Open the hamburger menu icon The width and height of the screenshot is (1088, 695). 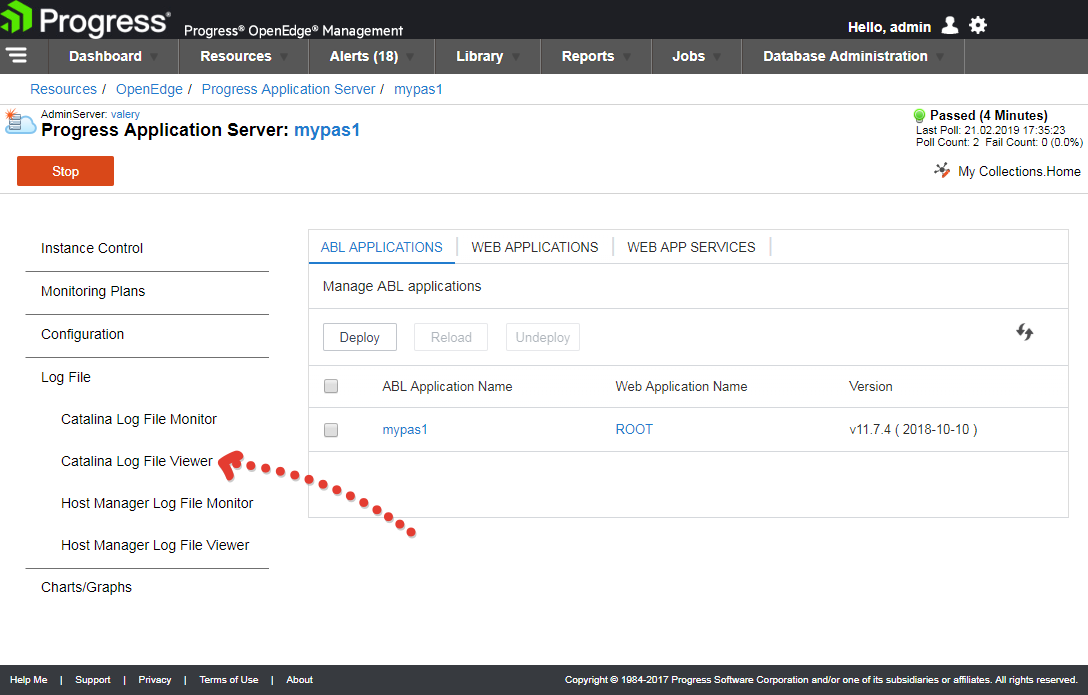click(x=16, y=56)
